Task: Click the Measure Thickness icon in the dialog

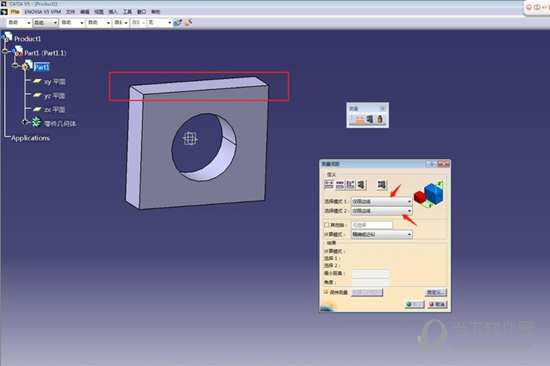Action: (x=382, y=185)
